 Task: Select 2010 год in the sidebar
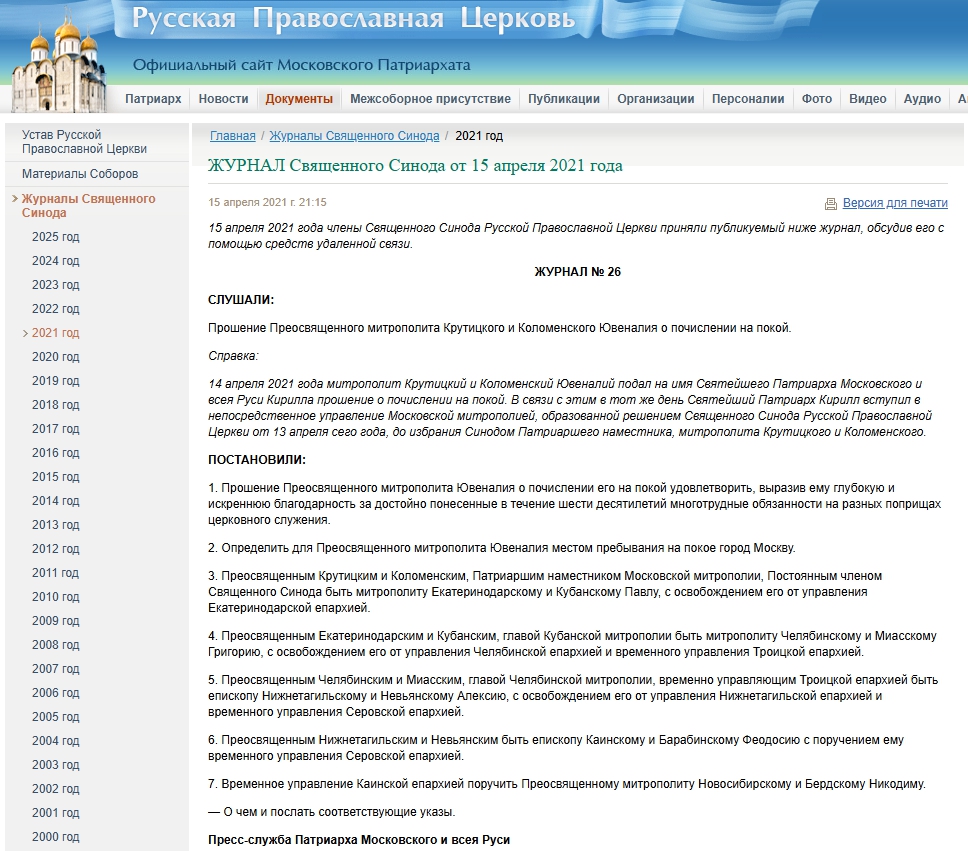click(x=56, y=597)
